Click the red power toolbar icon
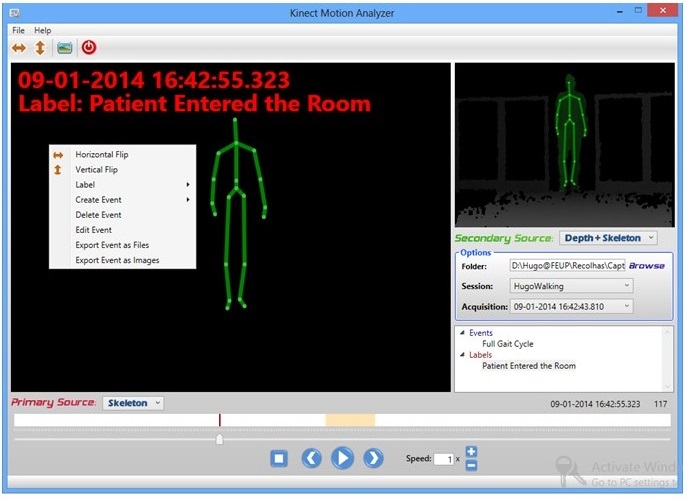Image resolution: width=692 pixels, height=500 pixels. click(x=89, y=47)
